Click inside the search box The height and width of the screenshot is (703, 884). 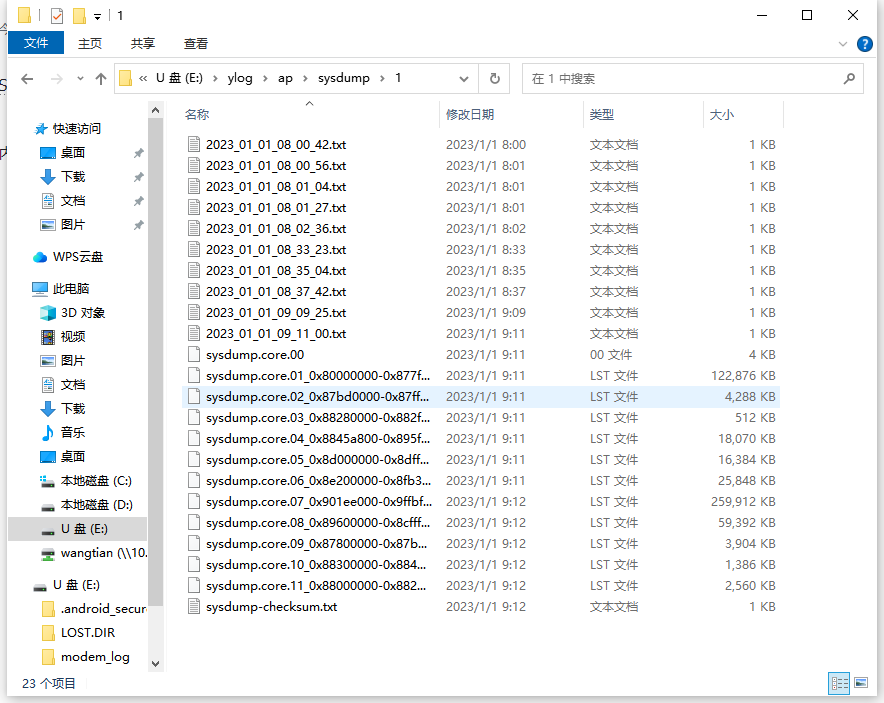(x=690, y=78)
